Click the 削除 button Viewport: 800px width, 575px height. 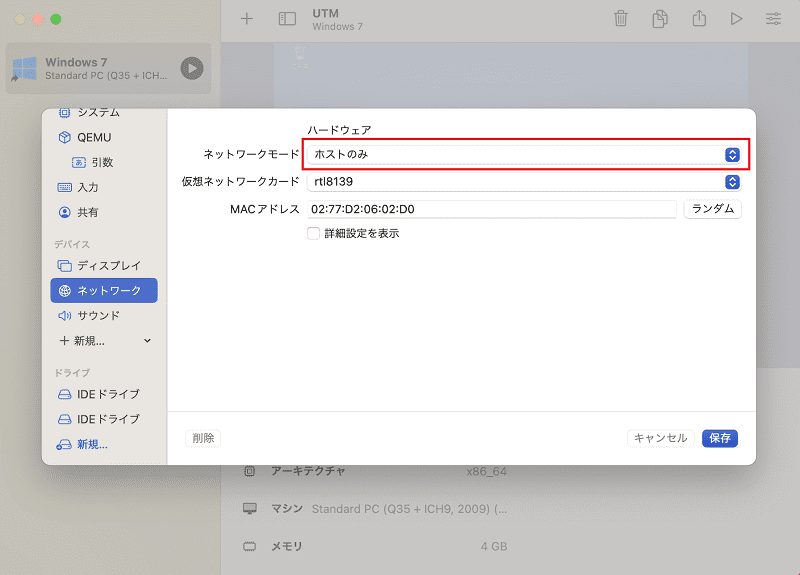click(x=203, y=438)
